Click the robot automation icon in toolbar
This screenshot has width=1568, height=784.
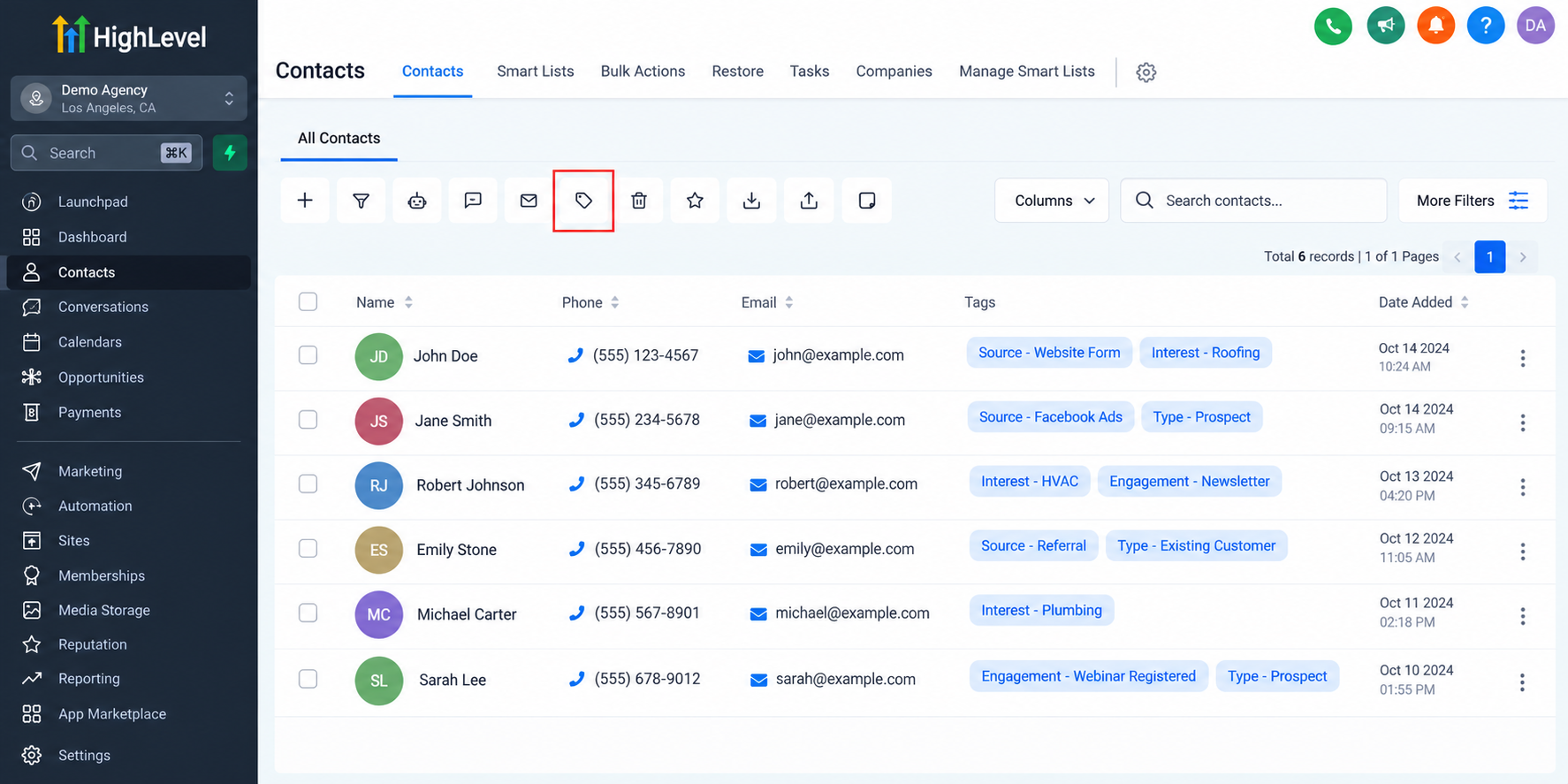click(x=417, y=201)
